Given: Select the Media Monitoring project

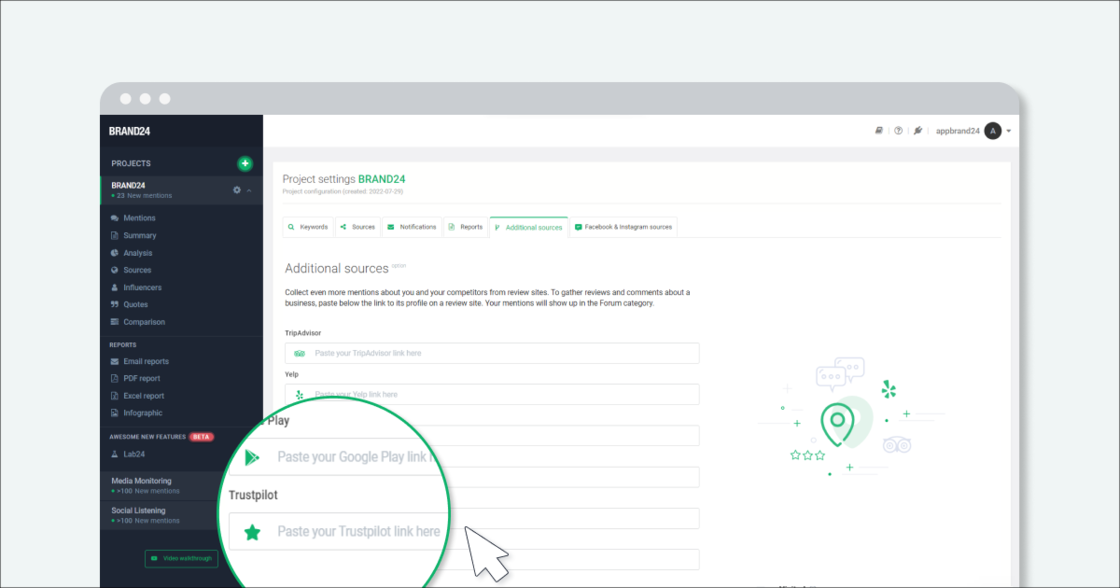Looking at the screenshot, I should point(141,481).
